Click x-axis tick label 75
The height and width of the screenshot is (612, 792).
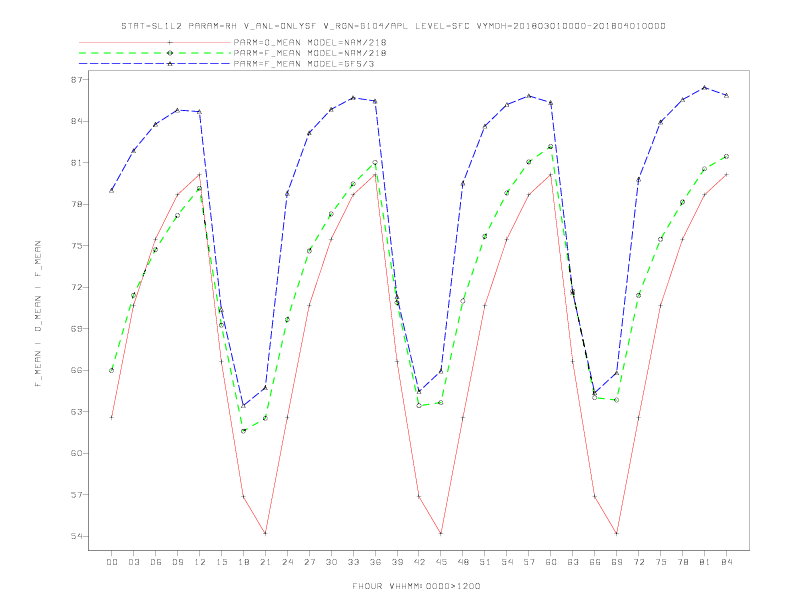pos(661,562)
